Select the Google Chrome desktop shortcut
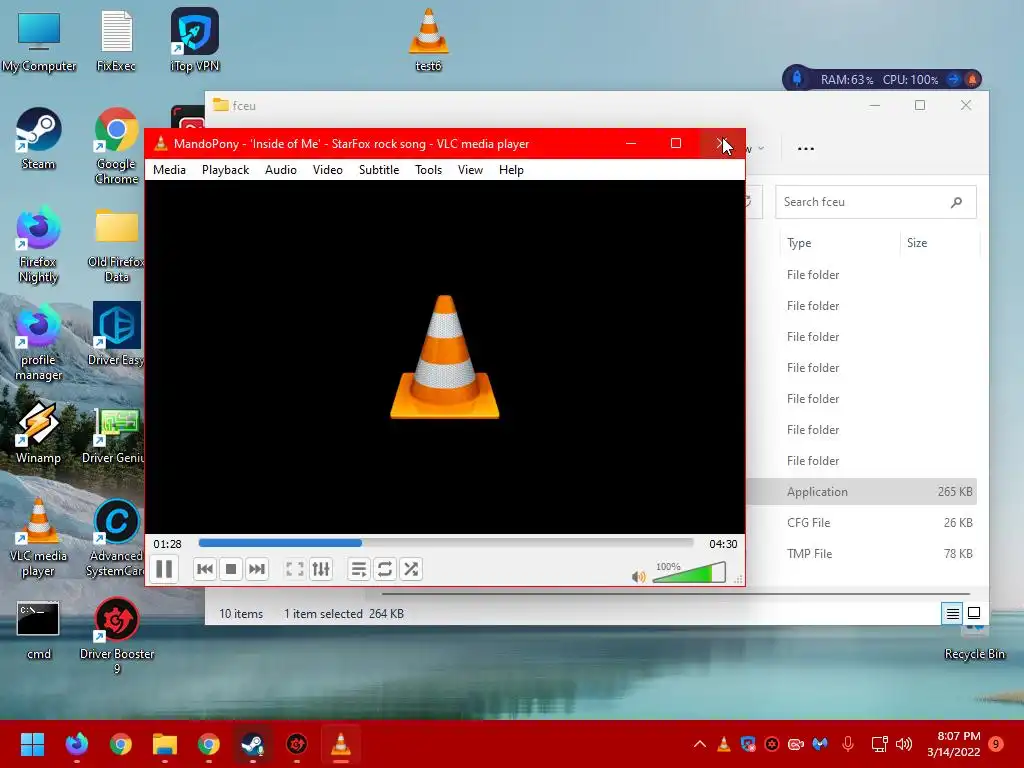This screenshot has height=768, width=1024. click(x=116, y=146)
